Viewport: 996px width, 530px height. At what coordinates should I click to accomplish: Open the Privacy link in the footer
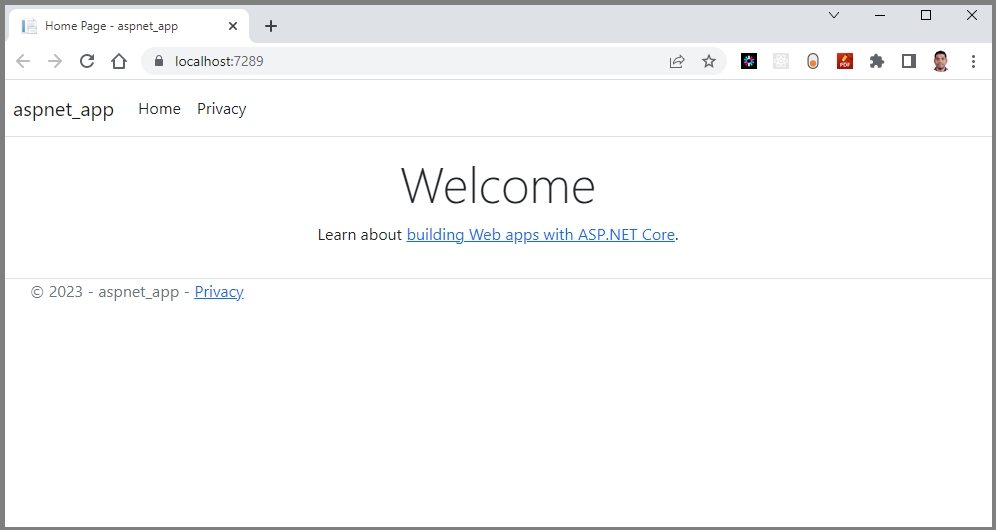[219, 292]
